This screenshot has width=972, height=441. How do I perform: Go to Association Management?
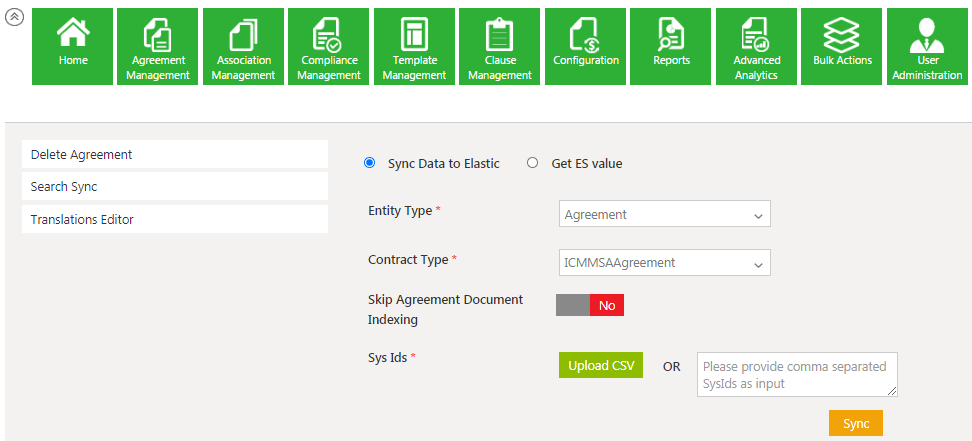point(244,46)
